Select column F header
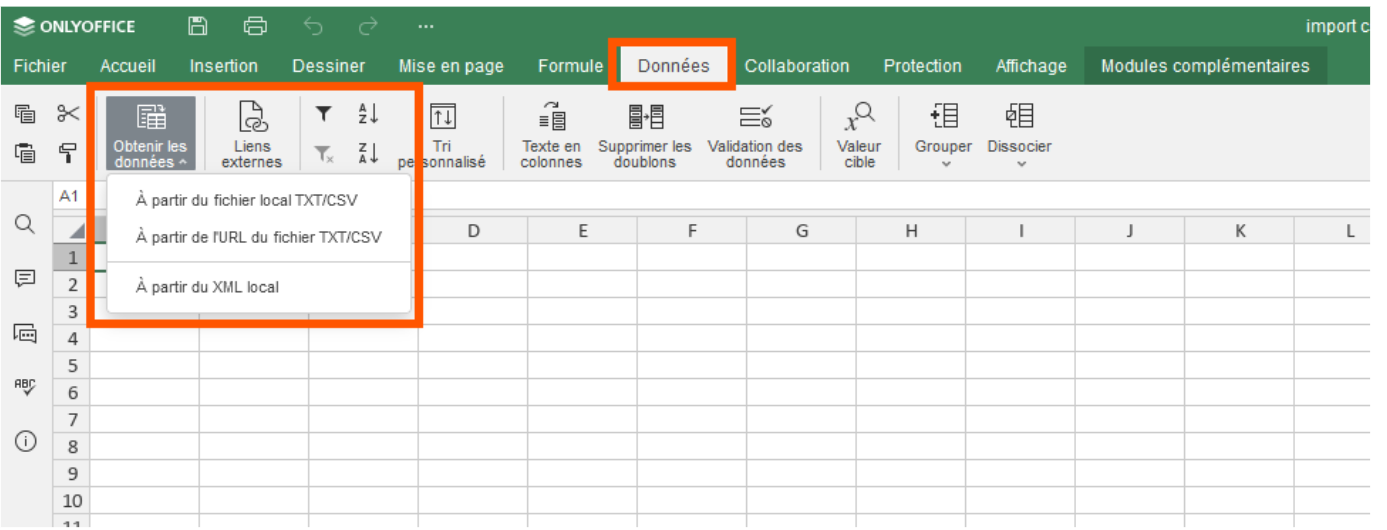 [x=692, y=231]
